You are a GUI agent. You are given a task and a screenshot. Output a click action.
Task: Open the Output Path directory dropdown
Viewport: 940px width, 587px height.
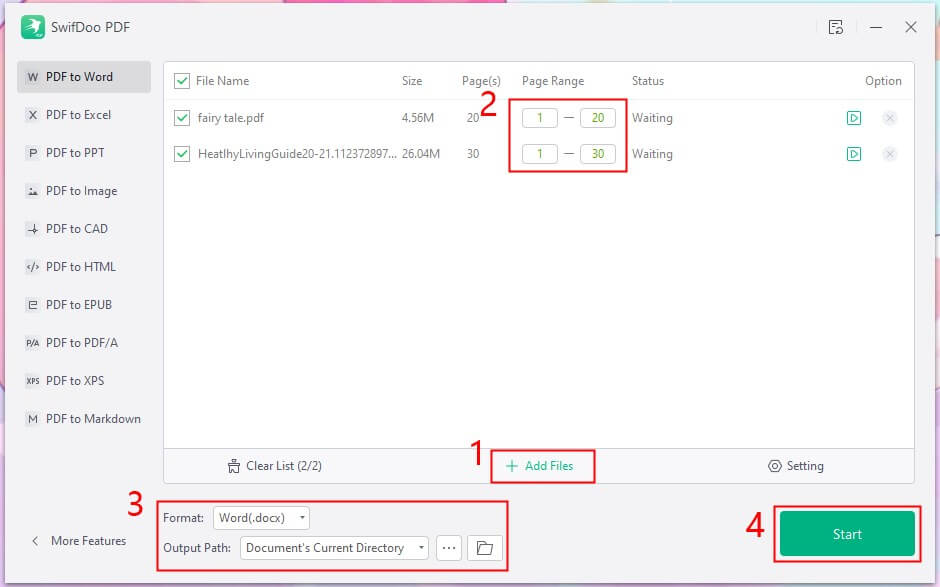point(334,548)
